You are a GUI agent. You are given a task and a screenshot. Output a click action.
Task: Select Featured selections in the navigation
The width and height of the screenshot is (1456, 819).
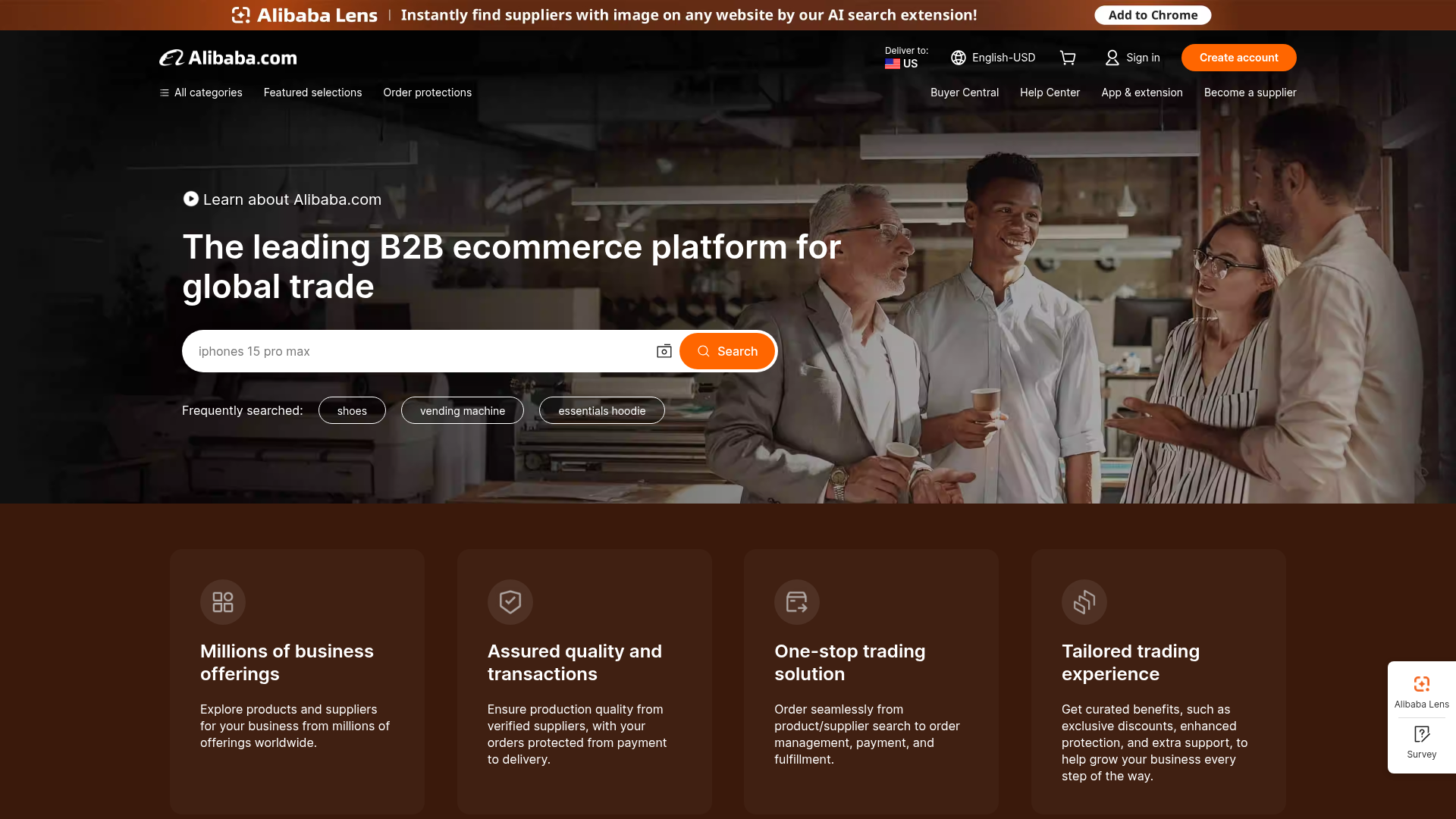point(312,92)
